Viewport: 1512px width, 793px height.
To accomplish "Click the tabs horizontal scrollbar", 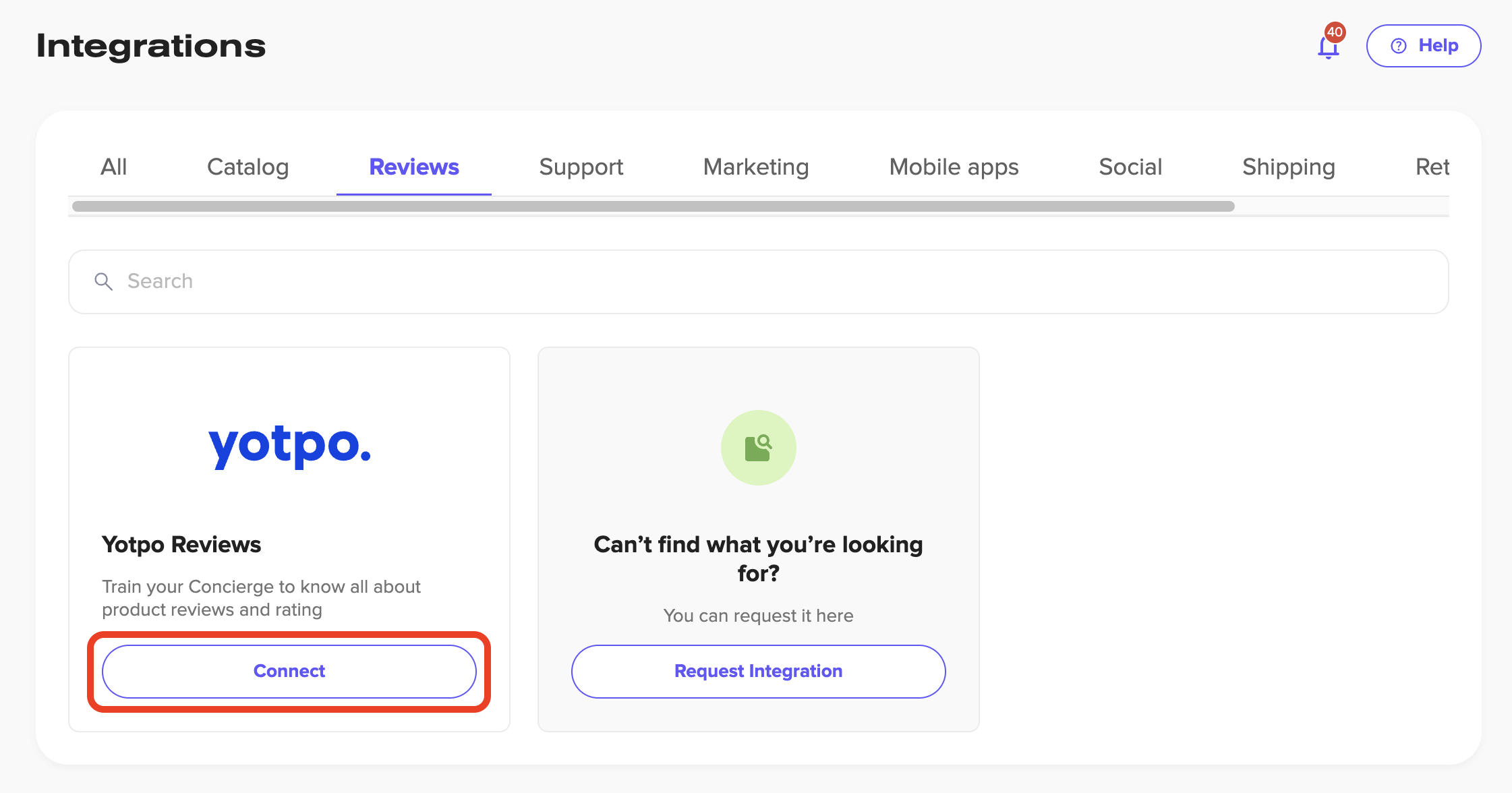I will point(653,206).
